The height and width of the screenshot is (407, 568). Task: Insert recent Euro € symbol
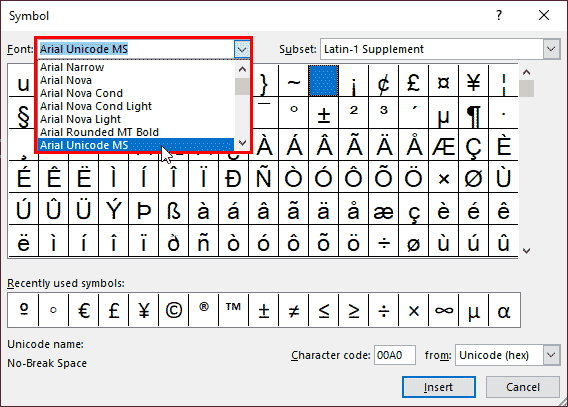[84, 310]
